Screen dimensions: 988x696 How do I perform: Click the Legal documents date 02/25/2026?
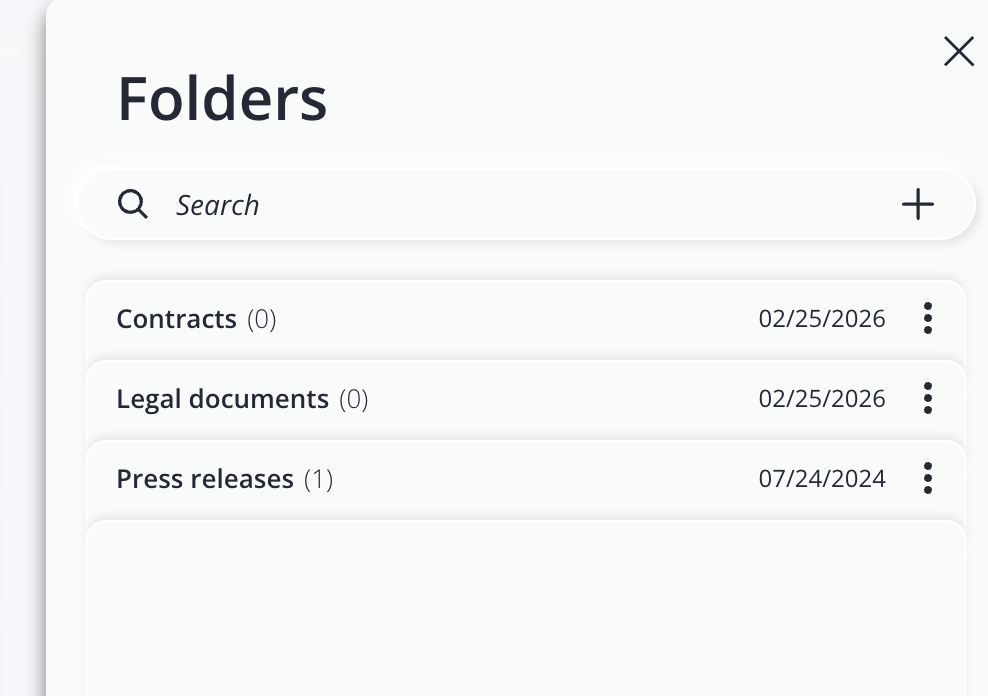(x=822, y=399)
